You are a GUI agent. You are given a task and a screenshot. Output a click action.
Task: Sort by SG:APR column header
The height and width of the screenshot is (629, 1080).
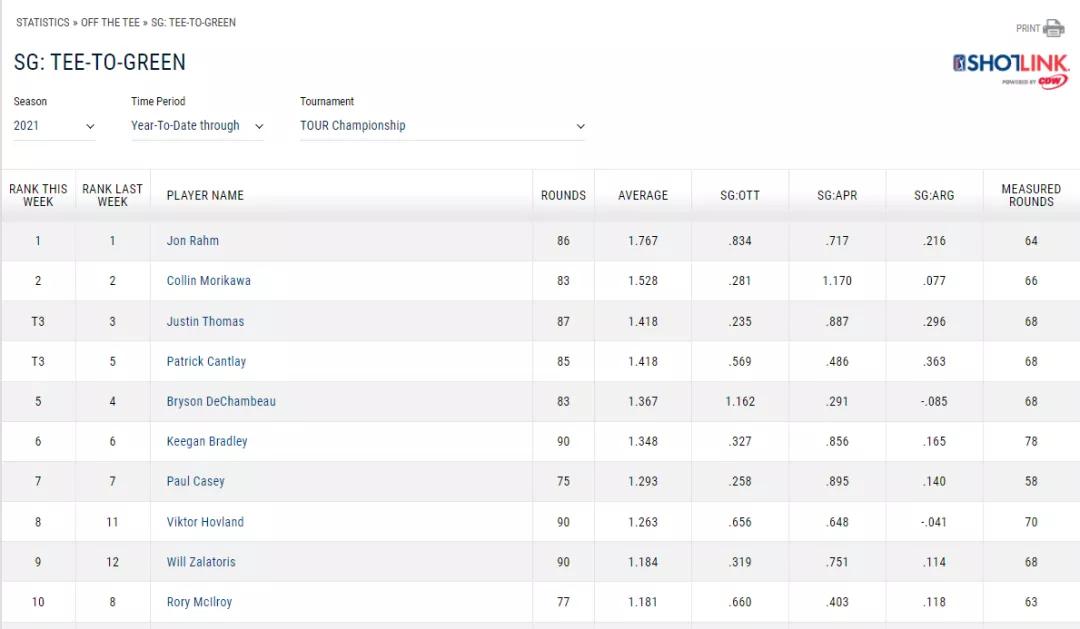tap(837, 195)
